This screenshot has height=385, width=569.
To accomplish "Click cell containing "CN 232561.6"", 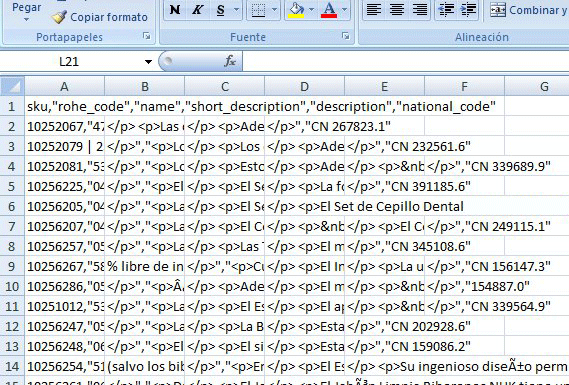I will tap(384, 146).
